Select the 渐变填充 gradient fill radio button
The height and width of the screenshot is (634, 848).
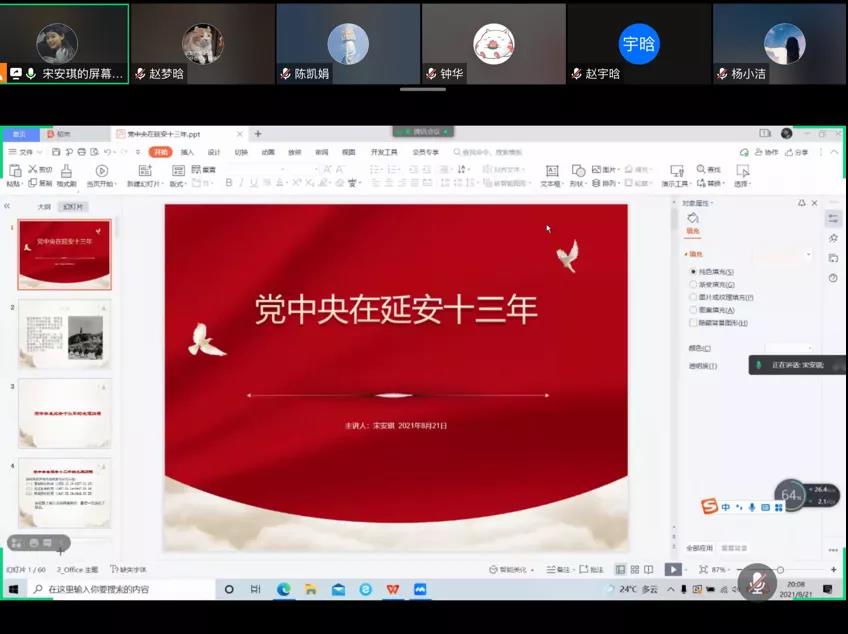pyautogui.click(x=692, y=283)
